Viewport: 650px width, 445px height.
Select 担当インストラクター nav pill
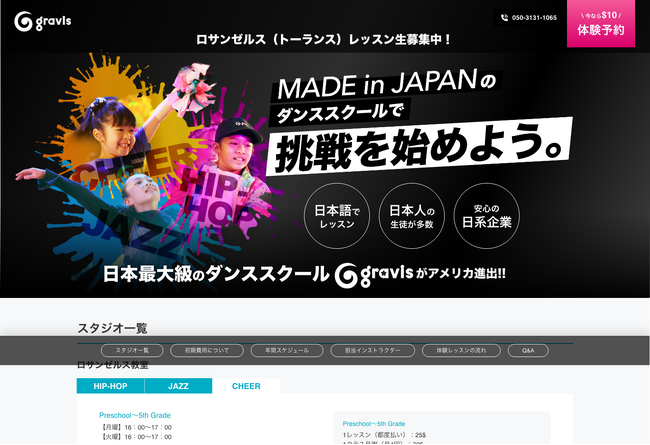pyautogui.click(x=372, y=350)
